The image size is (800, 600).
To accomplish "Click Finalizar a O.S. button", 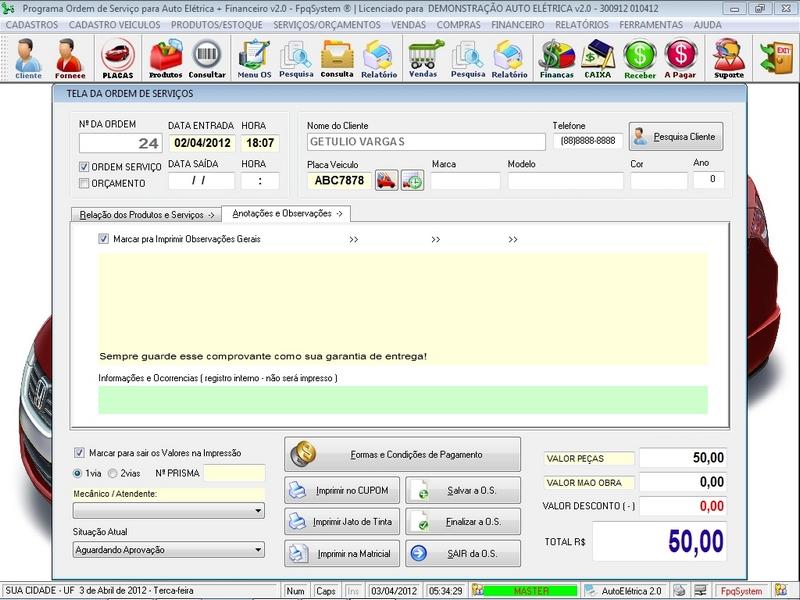I will [463, 521].
